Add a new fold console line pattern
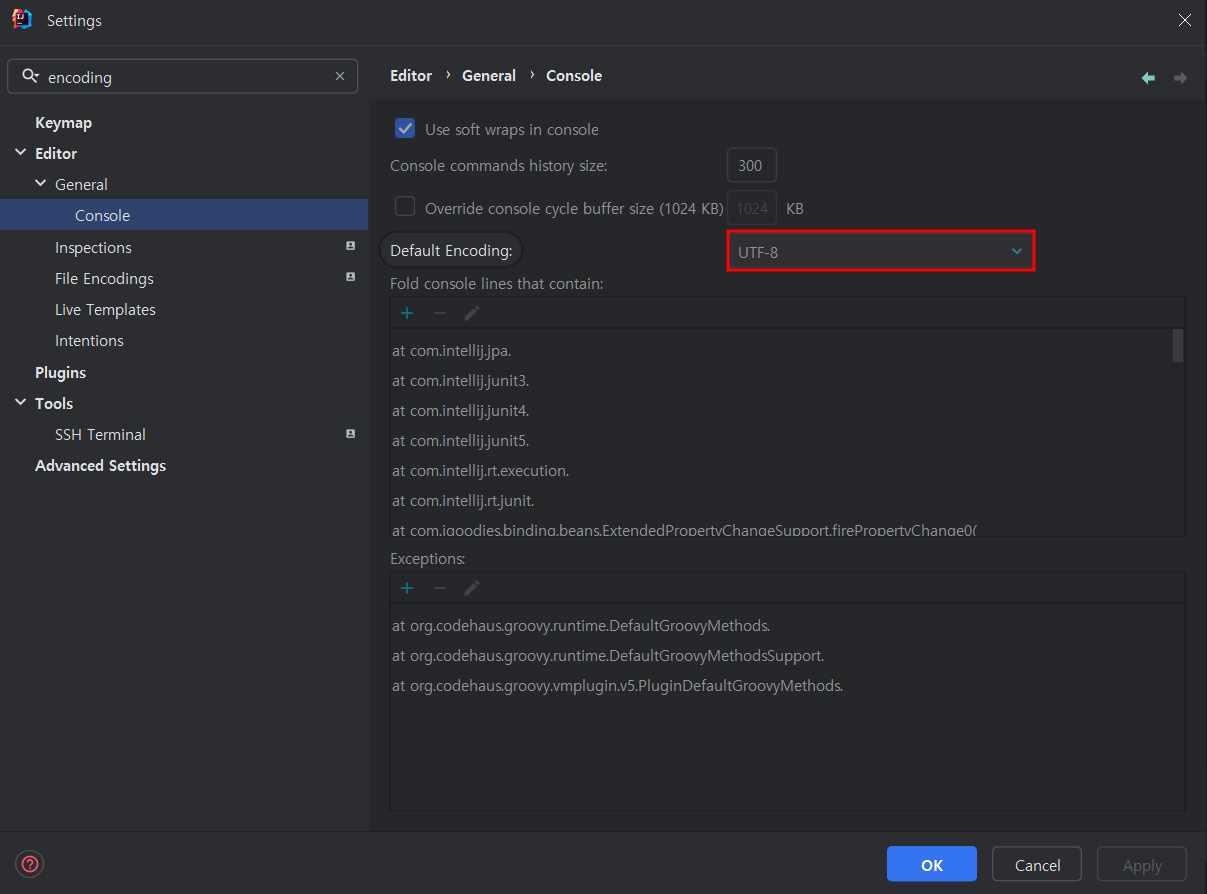This screenshot has height=894, width=1207. tap(407, 313)
